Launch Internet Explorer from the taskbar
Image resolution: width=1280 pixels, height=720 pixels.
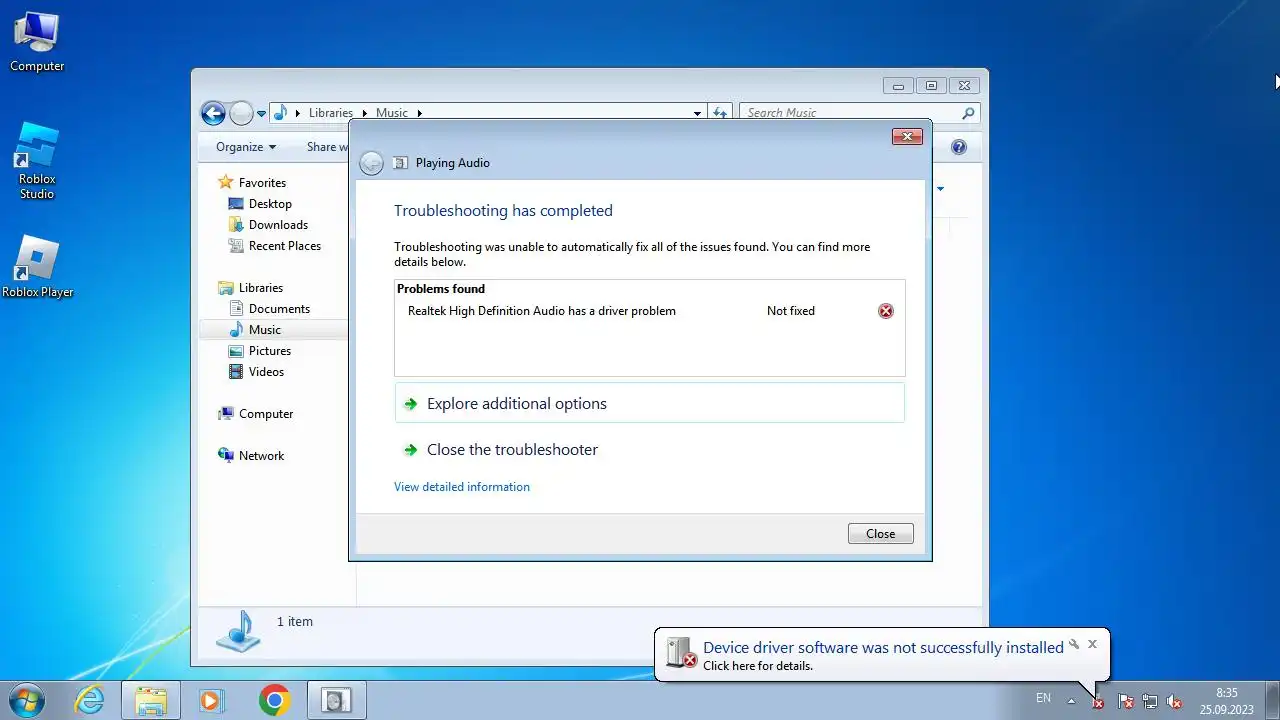click(x=90, y=700)
